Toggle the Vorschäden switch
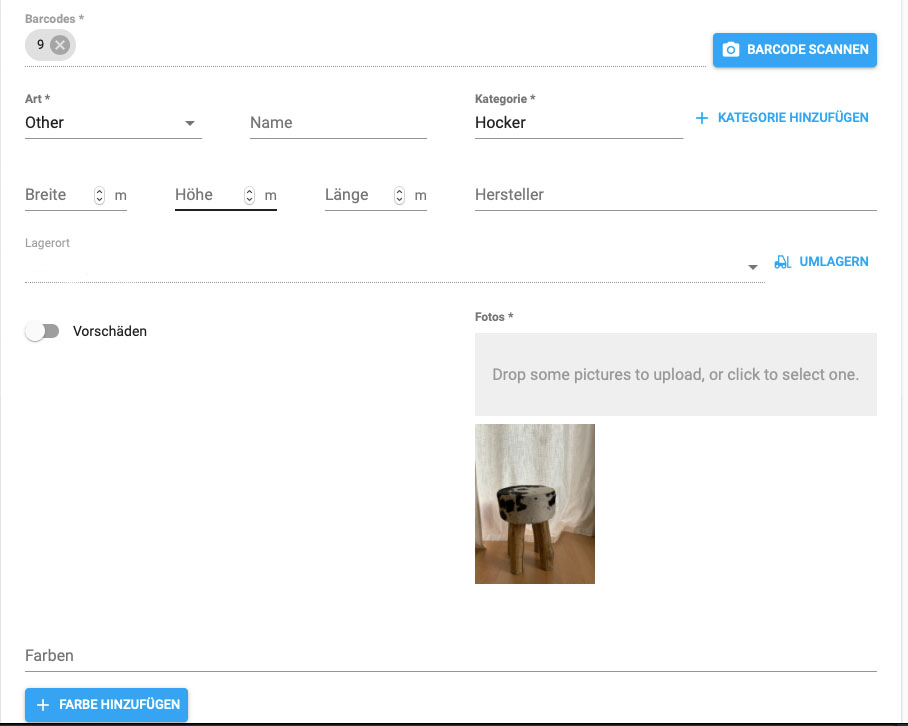Image resolution: width=908 pixels, height=726 pixels. click(x=42, y=331)
